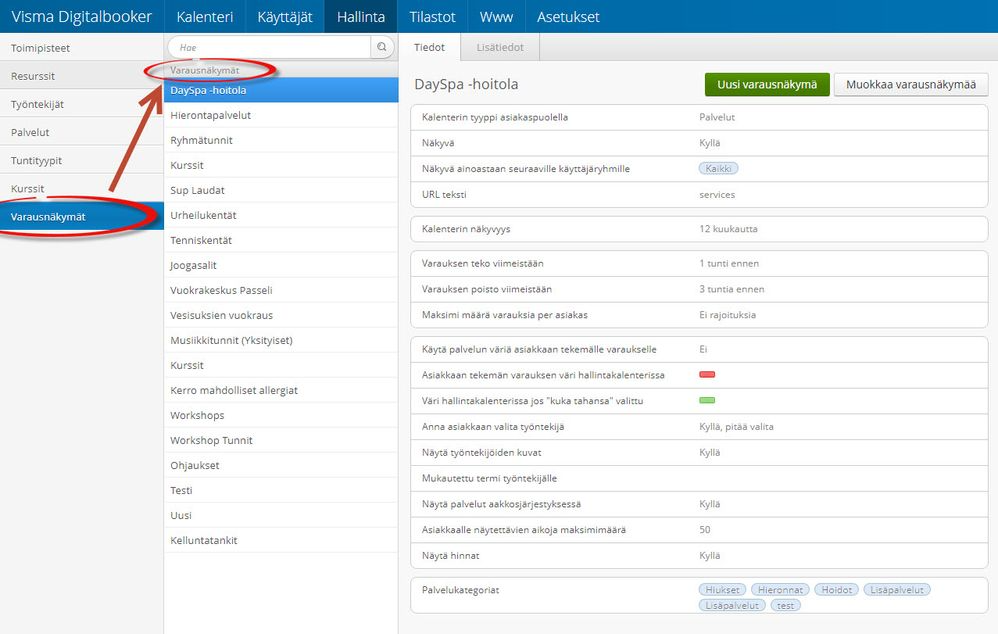Select Ohjaukset in the list

click(281, 465)
